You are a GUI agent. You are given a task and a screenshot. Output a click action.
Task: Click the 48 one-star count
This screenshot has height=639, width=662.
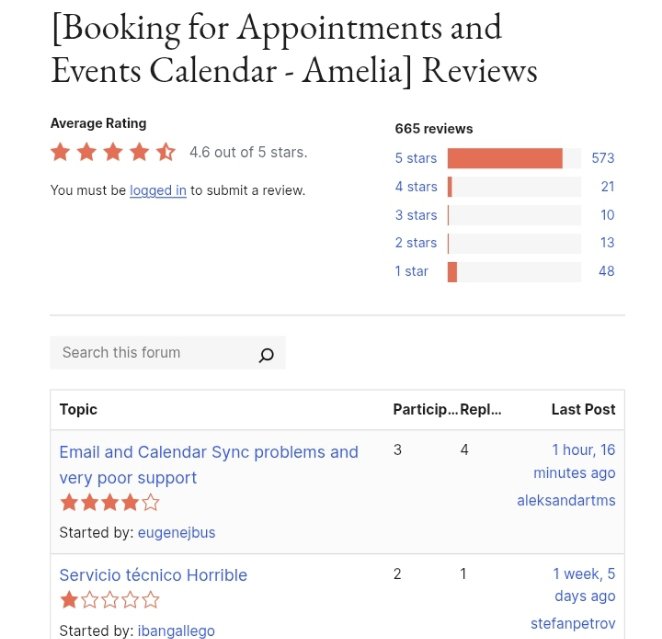point(607,271)
